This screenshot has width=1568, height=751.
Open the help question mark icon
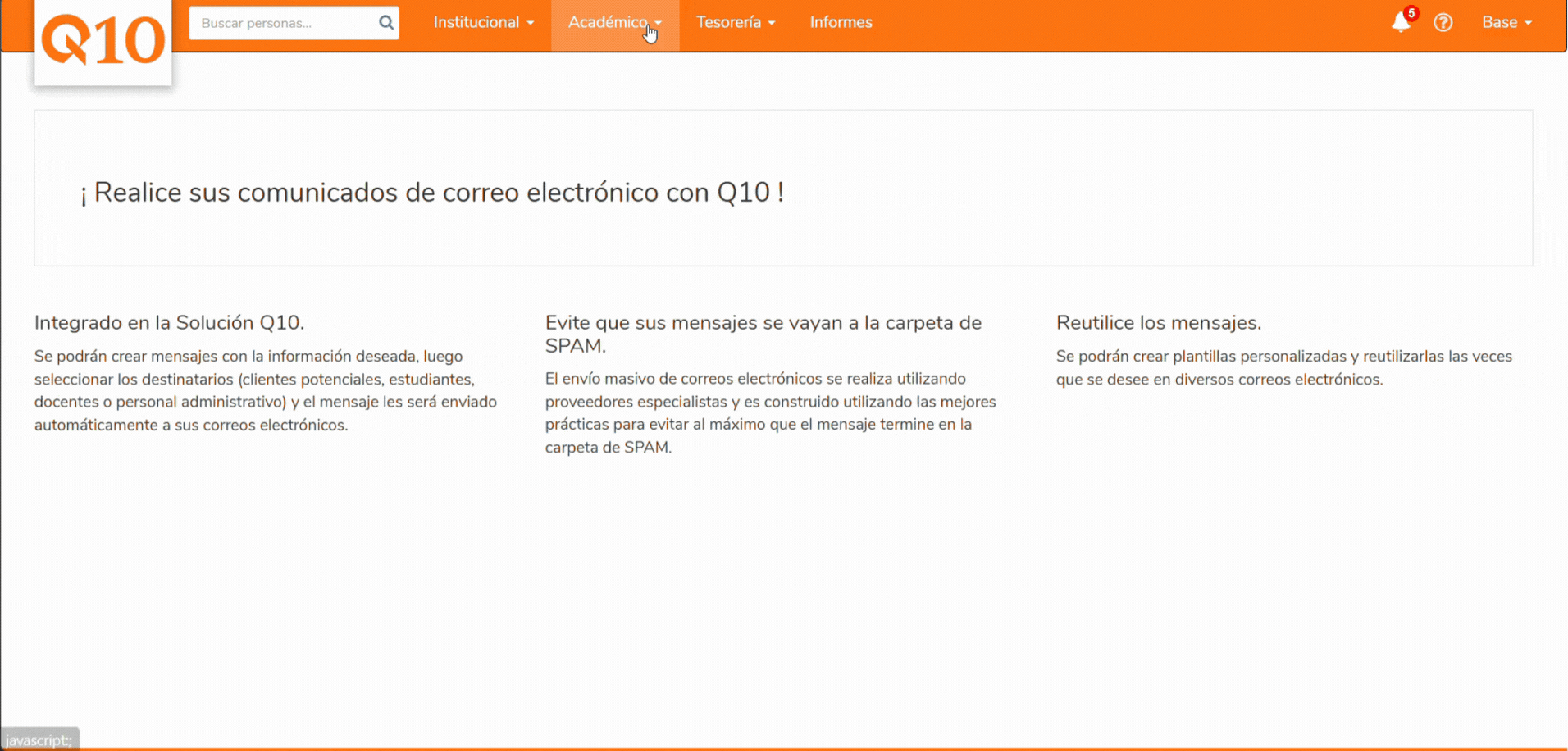[1443, 23]
